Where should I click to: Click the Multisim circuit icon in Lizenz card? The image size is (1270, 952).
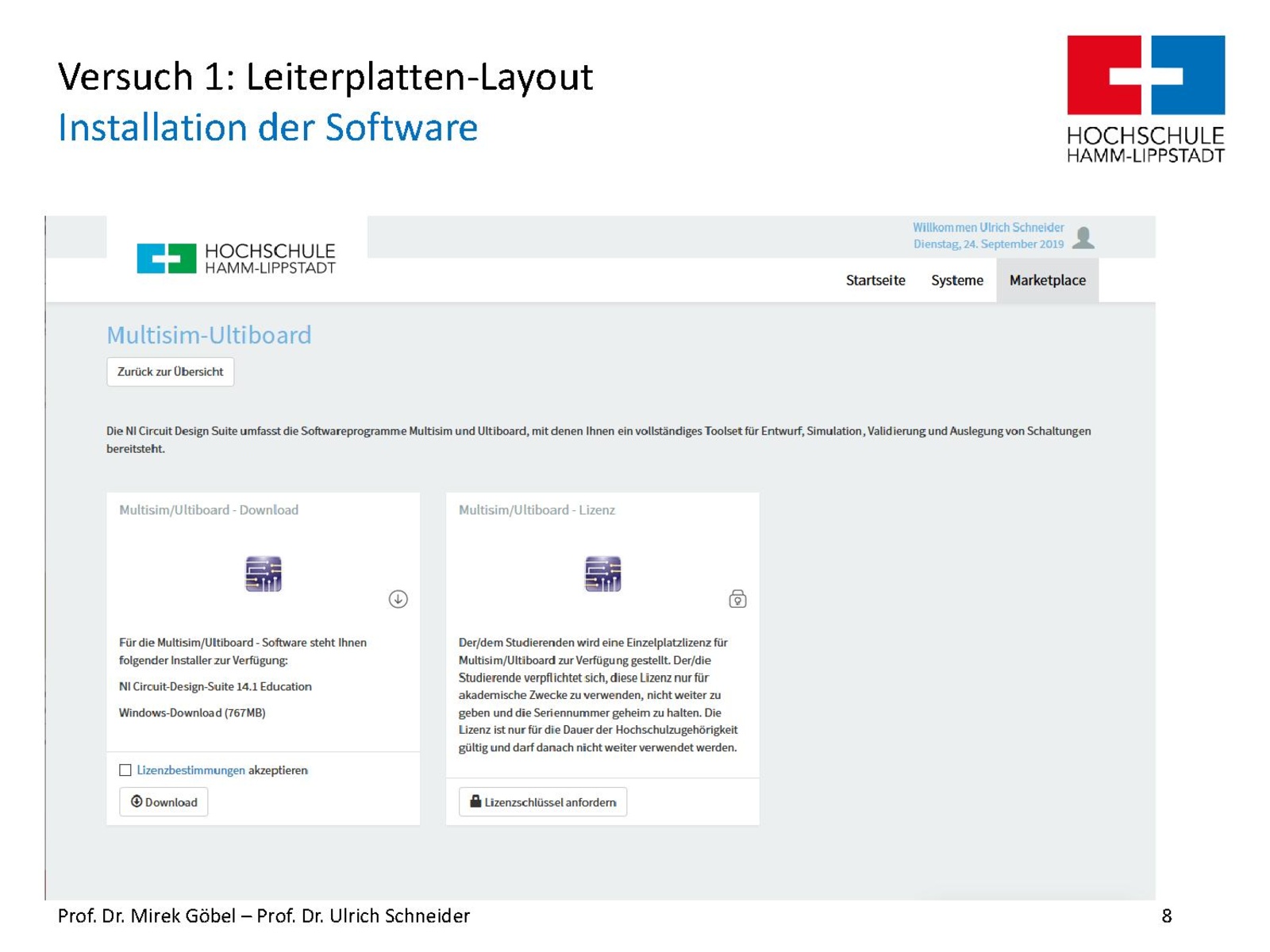click(x=602, y=574)
